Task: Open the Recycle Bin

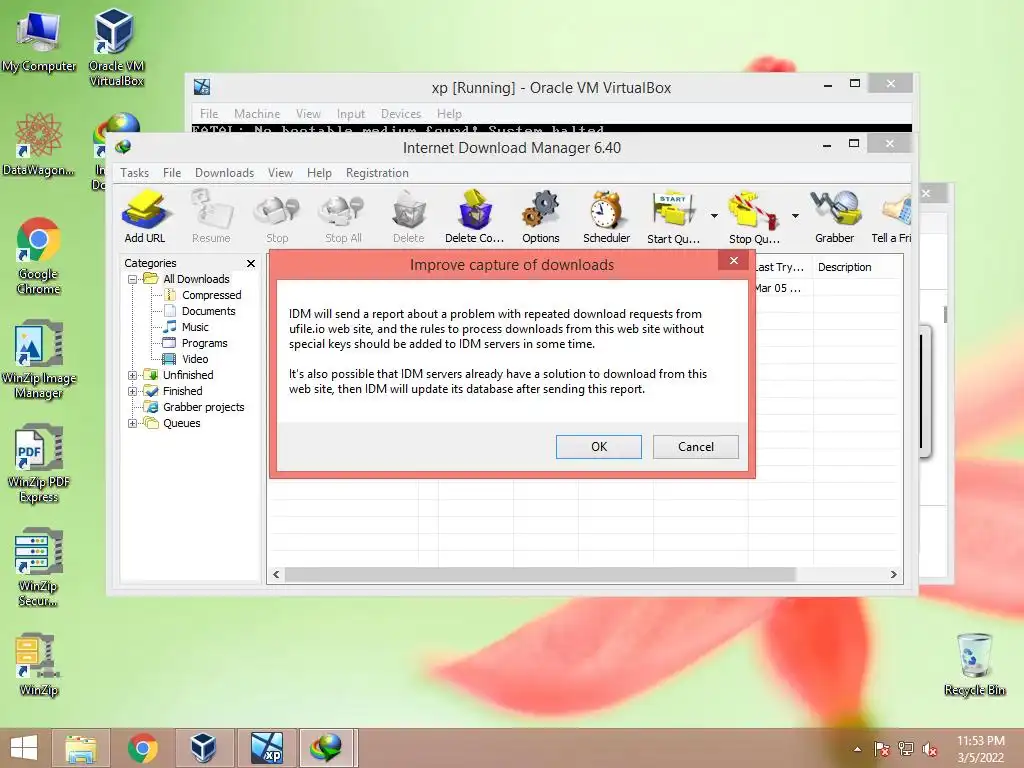Action: tap(974, 665)
